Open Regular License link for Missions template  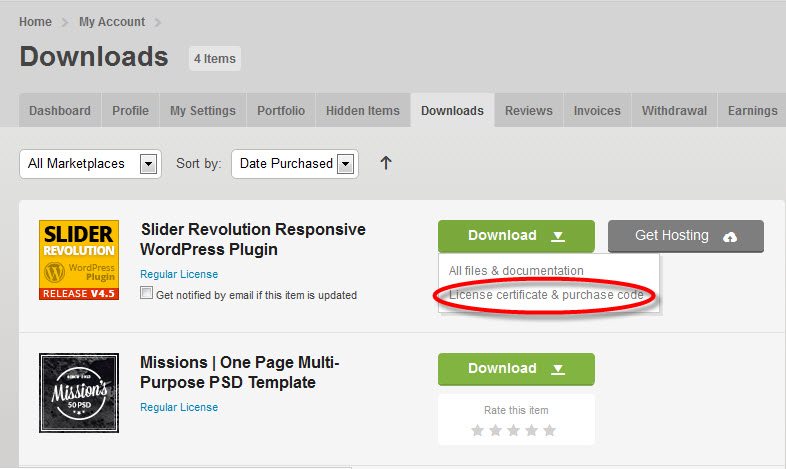(x=179, y=407)
